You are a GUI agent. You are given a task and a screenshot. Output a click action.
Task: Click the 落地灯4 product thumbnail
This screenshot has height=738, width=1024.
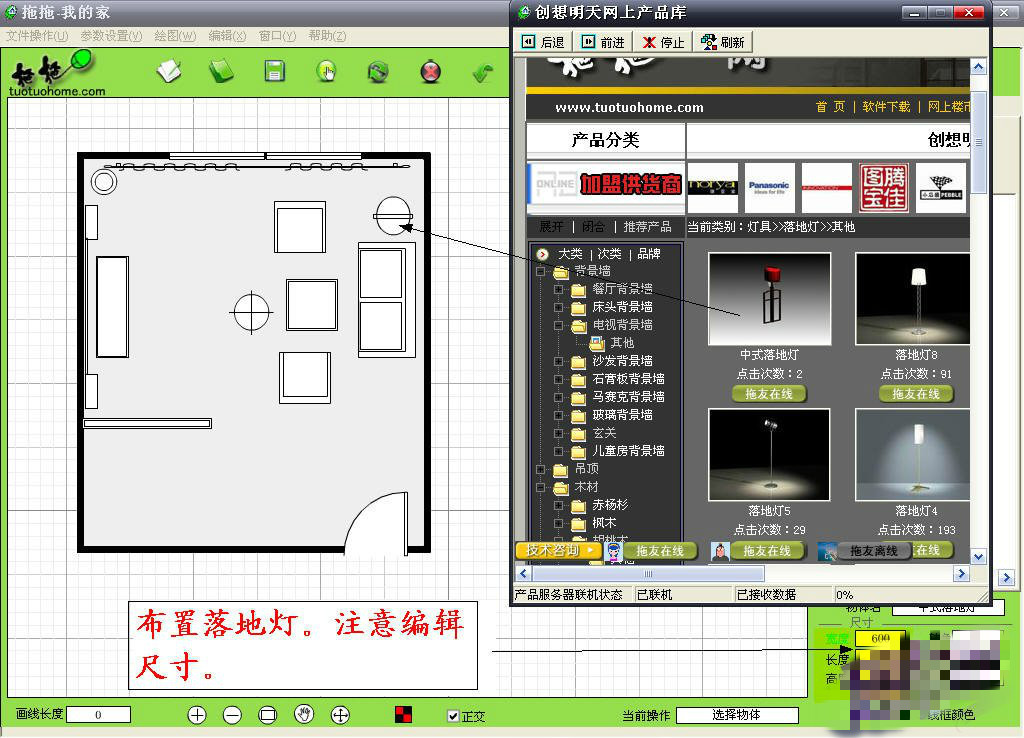[913, 455]
